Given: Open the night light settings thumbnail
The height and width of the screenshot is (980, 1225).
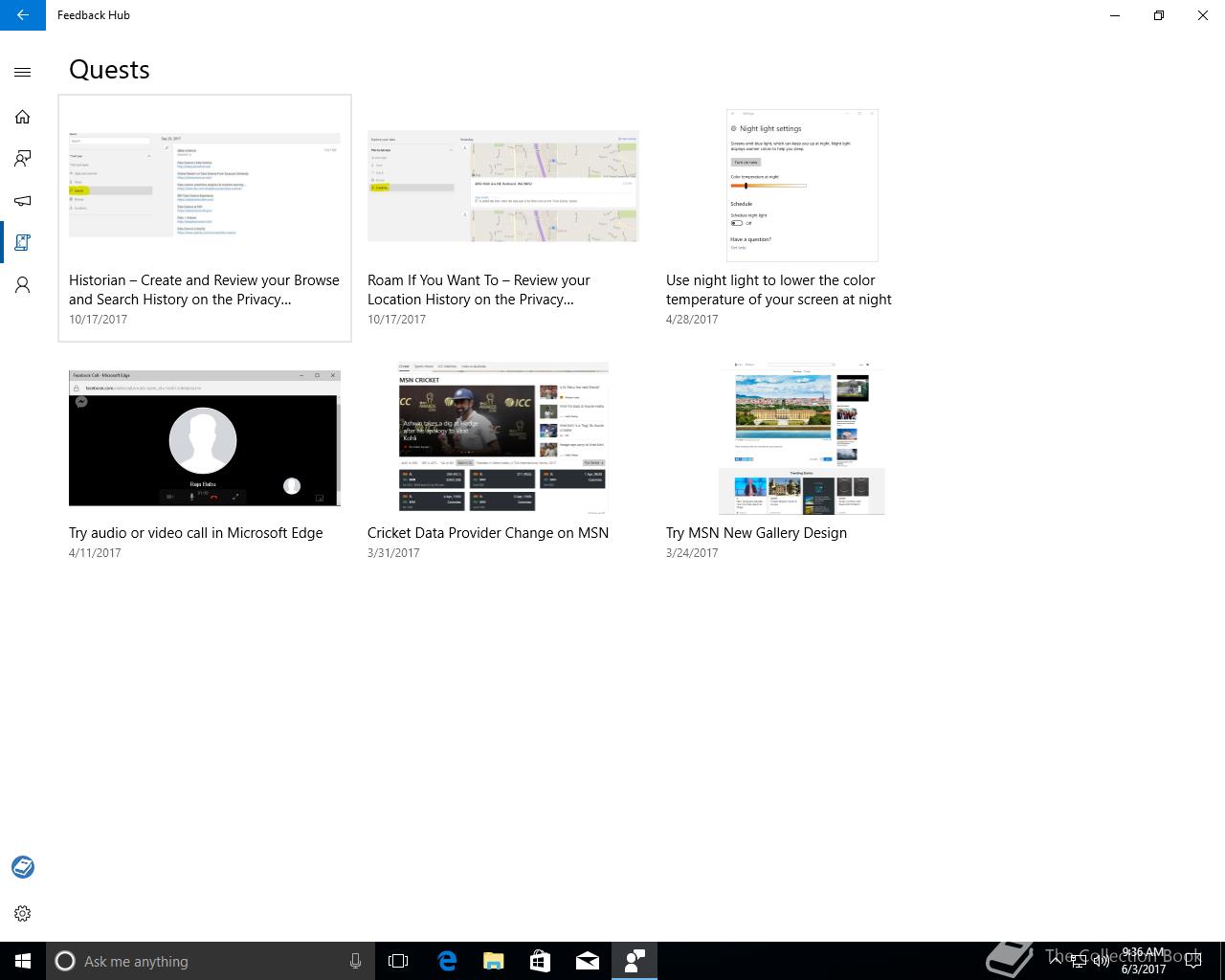Looking at the screenshot, I should pos(802,185).
